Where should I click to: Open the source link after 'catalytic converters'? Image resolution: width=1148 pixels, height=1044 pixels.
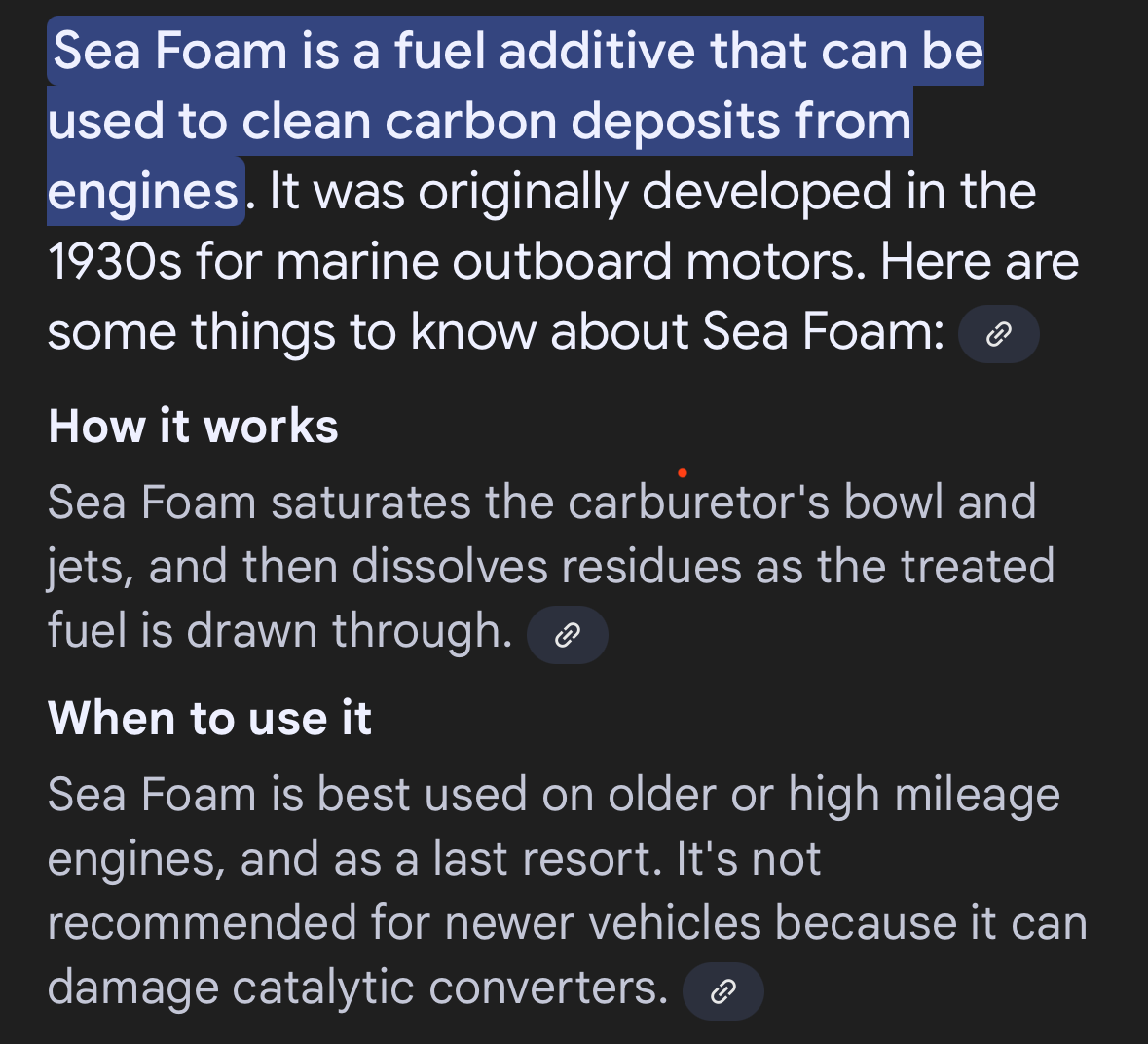coord(722,991)
